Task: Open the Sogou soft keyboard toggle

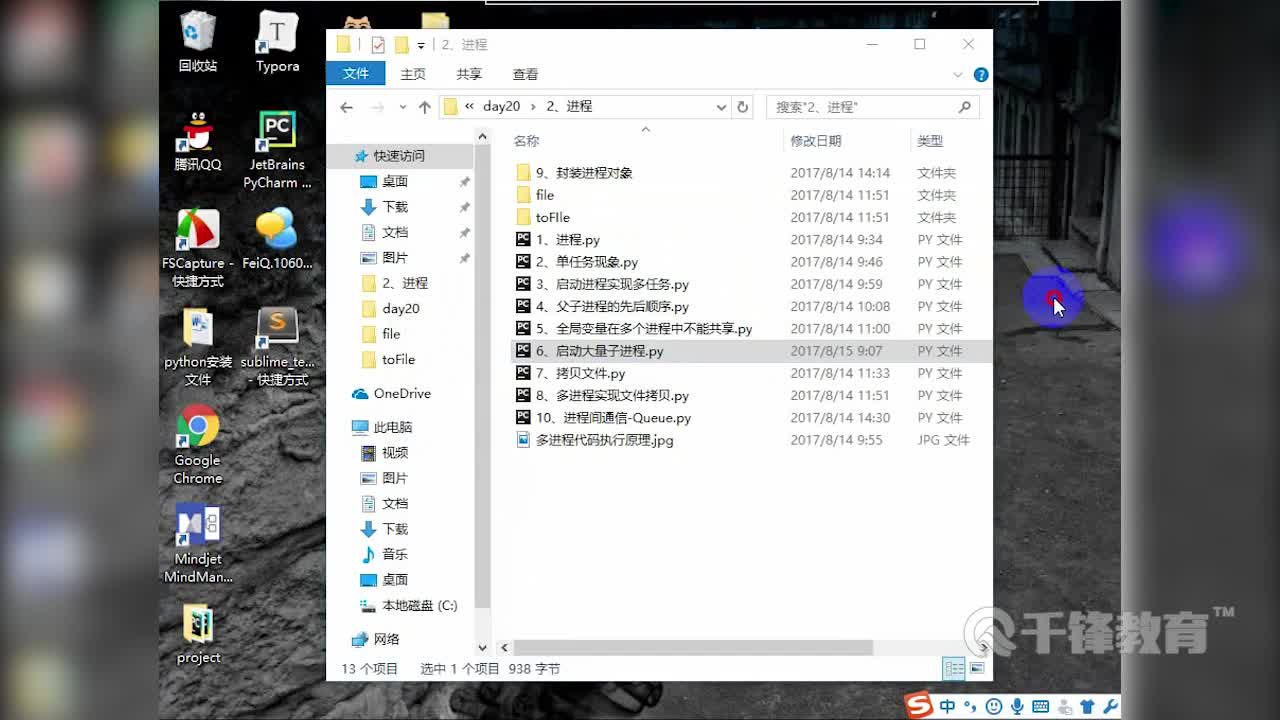Action: 1040,706
